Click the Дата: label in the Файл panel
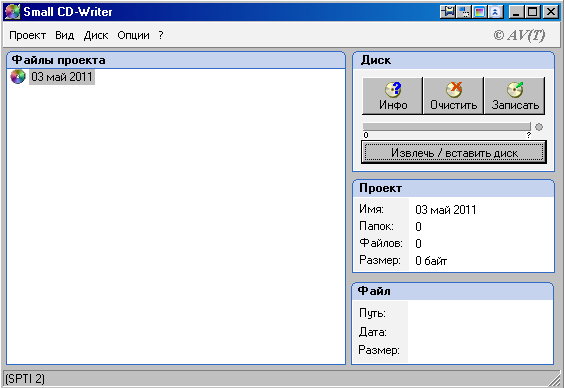Viewport: 564px width, 388px height. 372,332
